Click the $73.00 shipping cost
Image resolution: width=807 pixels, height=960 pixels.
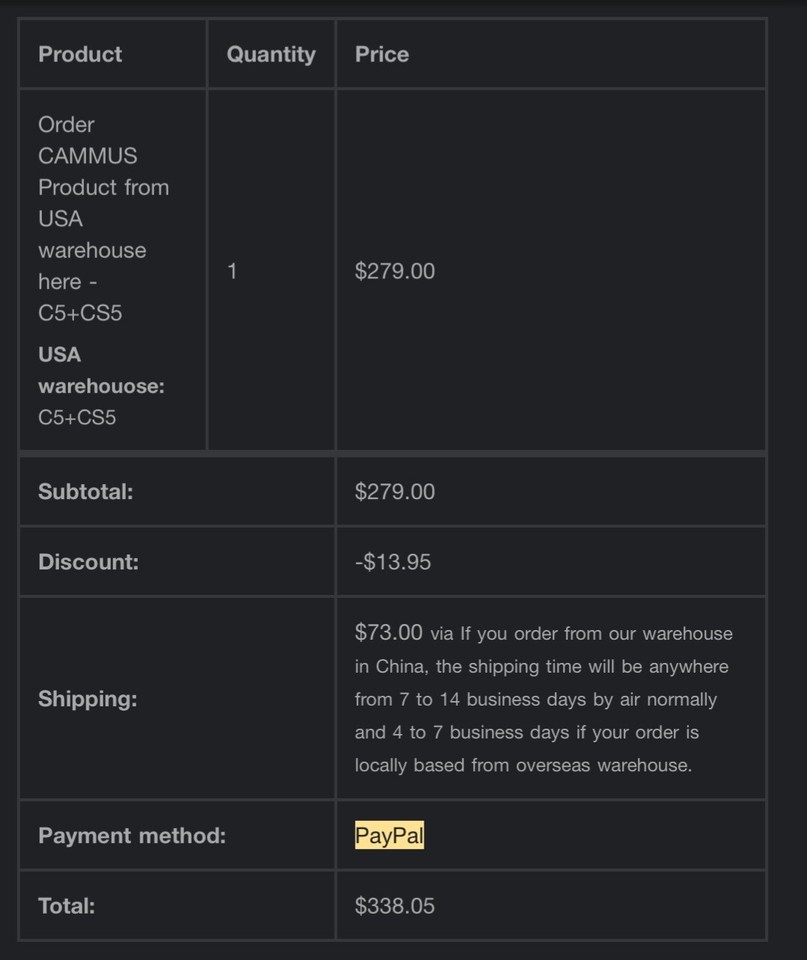[389, 632]
